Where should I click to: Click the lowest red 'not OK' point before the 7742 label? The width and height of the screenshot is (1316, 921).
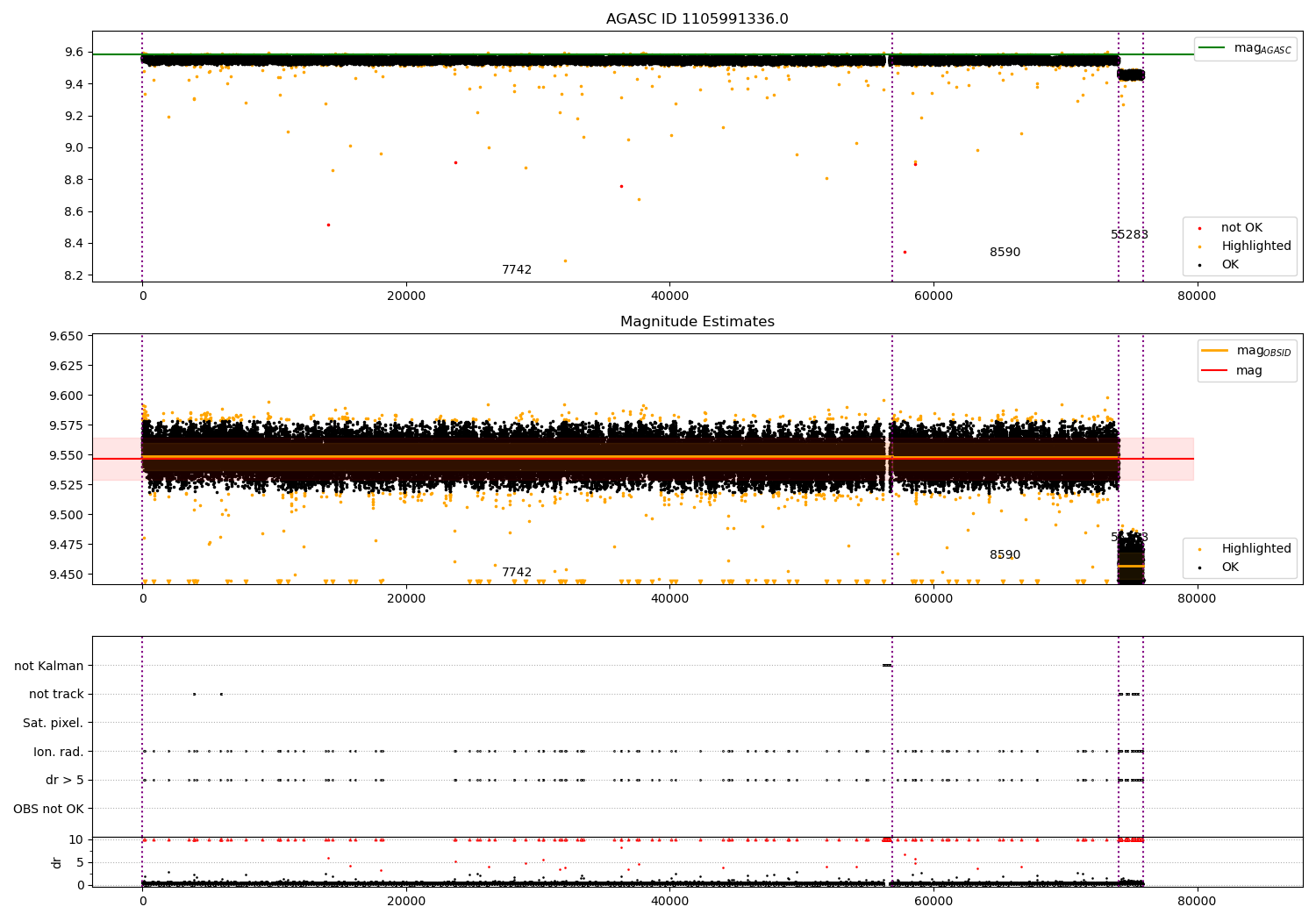[328, 225]
